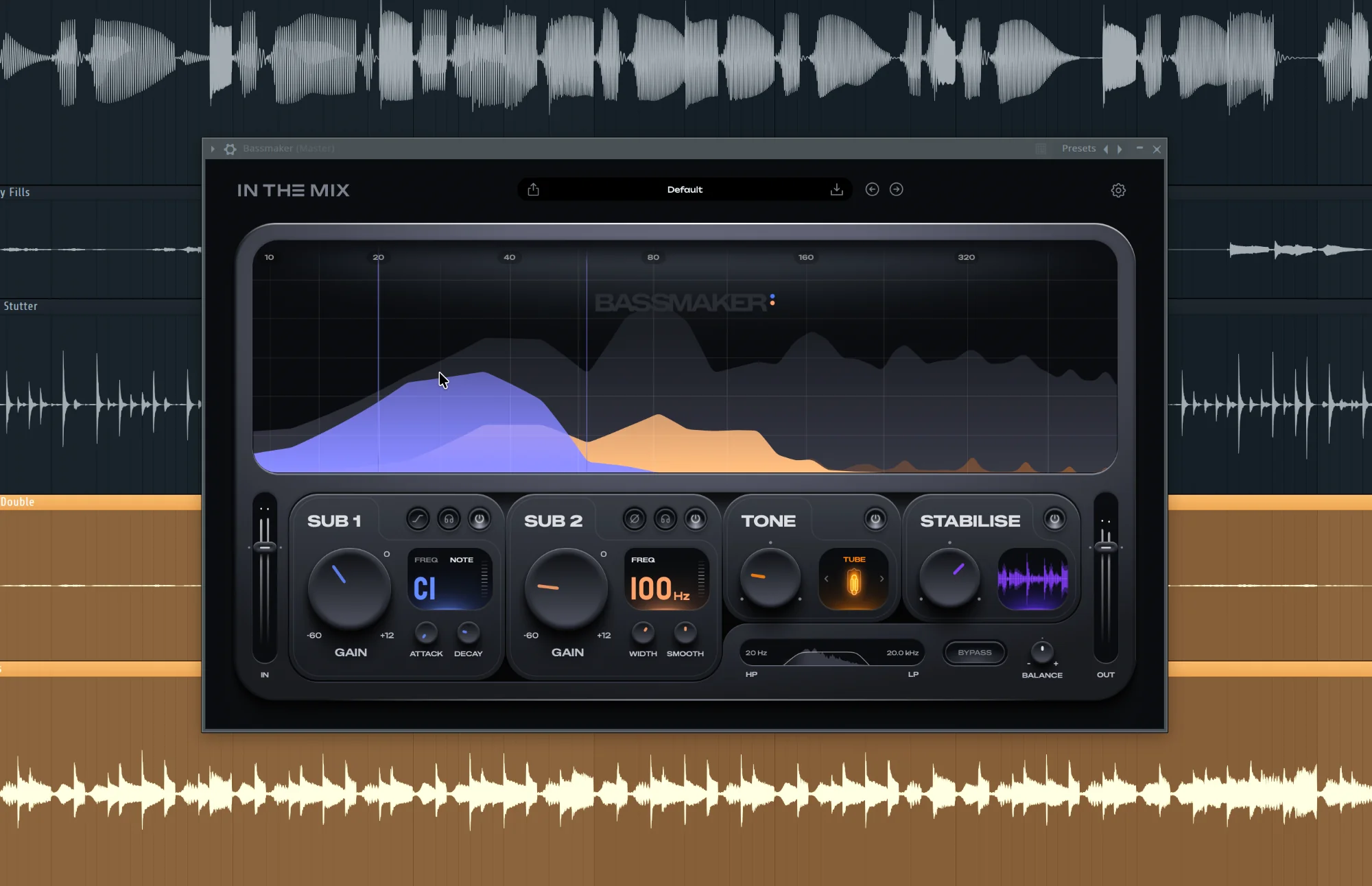Click the Tone amount knob

tap(770, 578)
